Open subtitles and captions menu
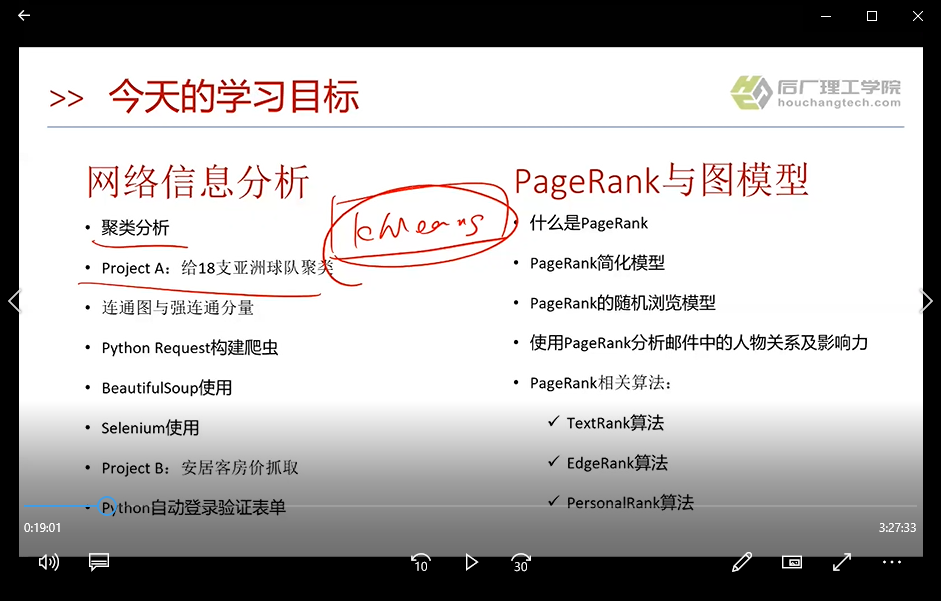This screenshot has height=601, width=941. 99,562
